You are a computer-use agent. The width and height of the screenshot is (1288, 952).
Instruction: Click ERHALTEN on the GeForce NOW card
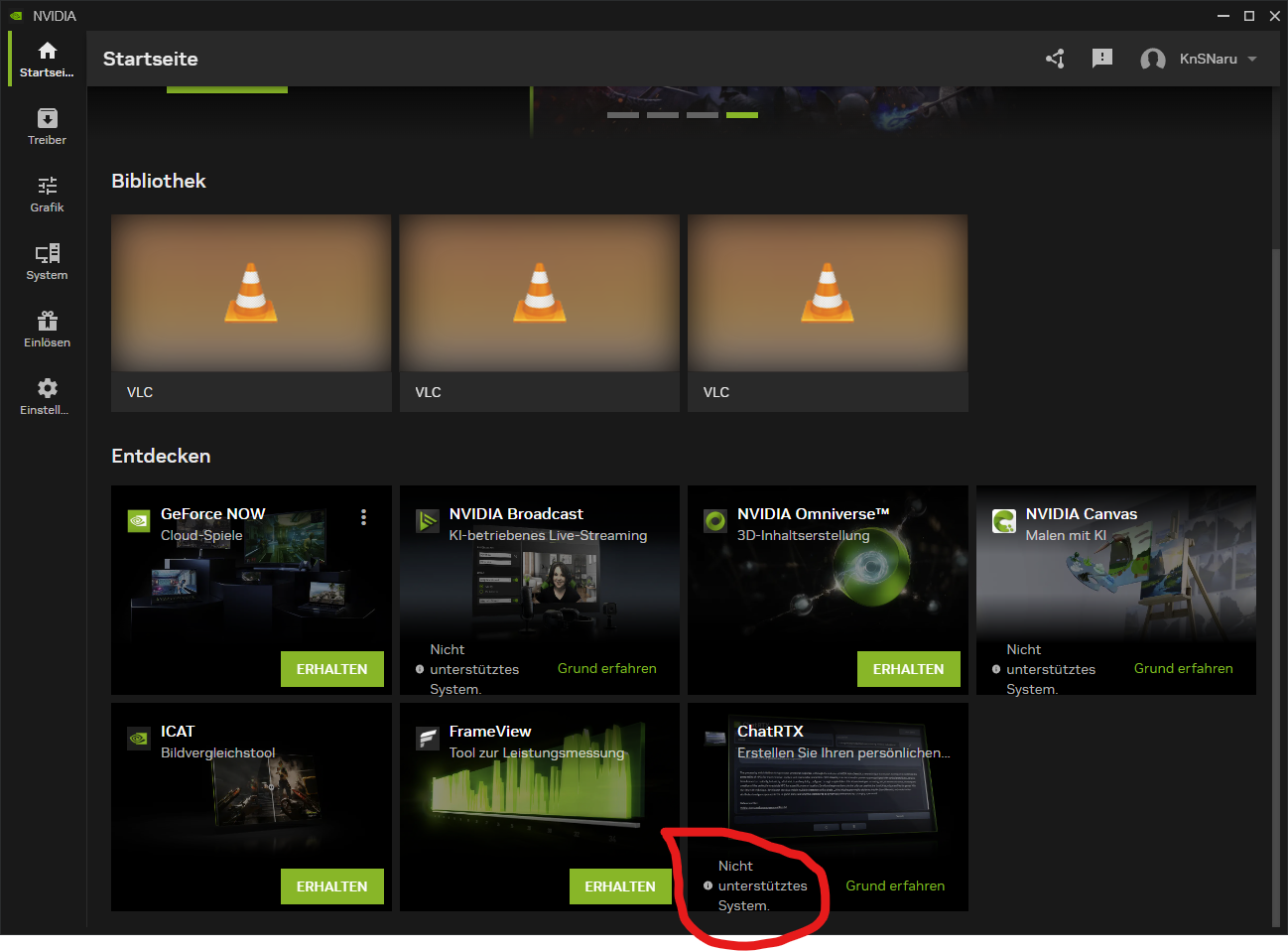[x=331, y=668]
